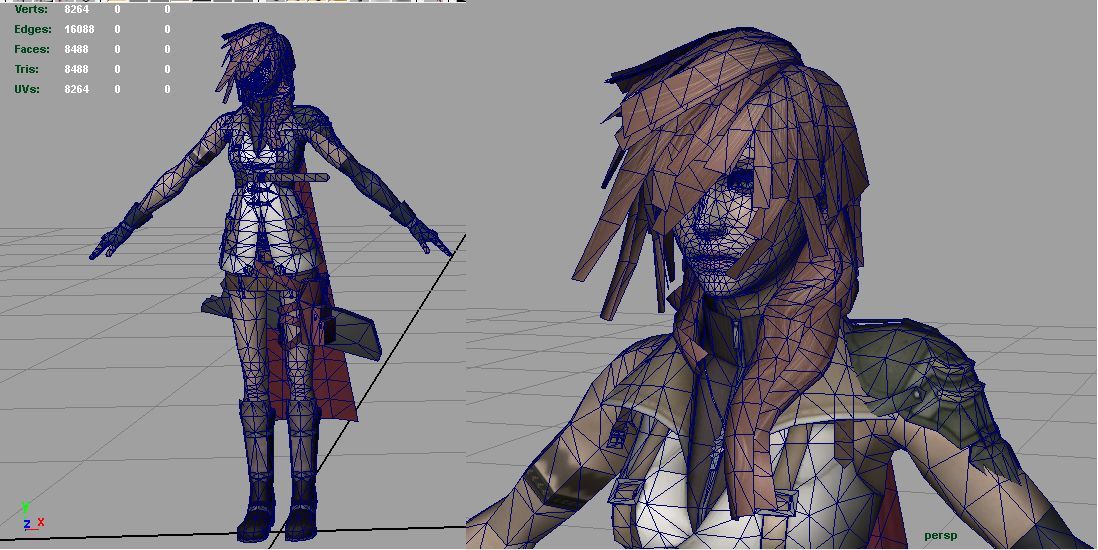Click the character's visible eye in the close-up
1098x550 pixels.
pos(742,180)
